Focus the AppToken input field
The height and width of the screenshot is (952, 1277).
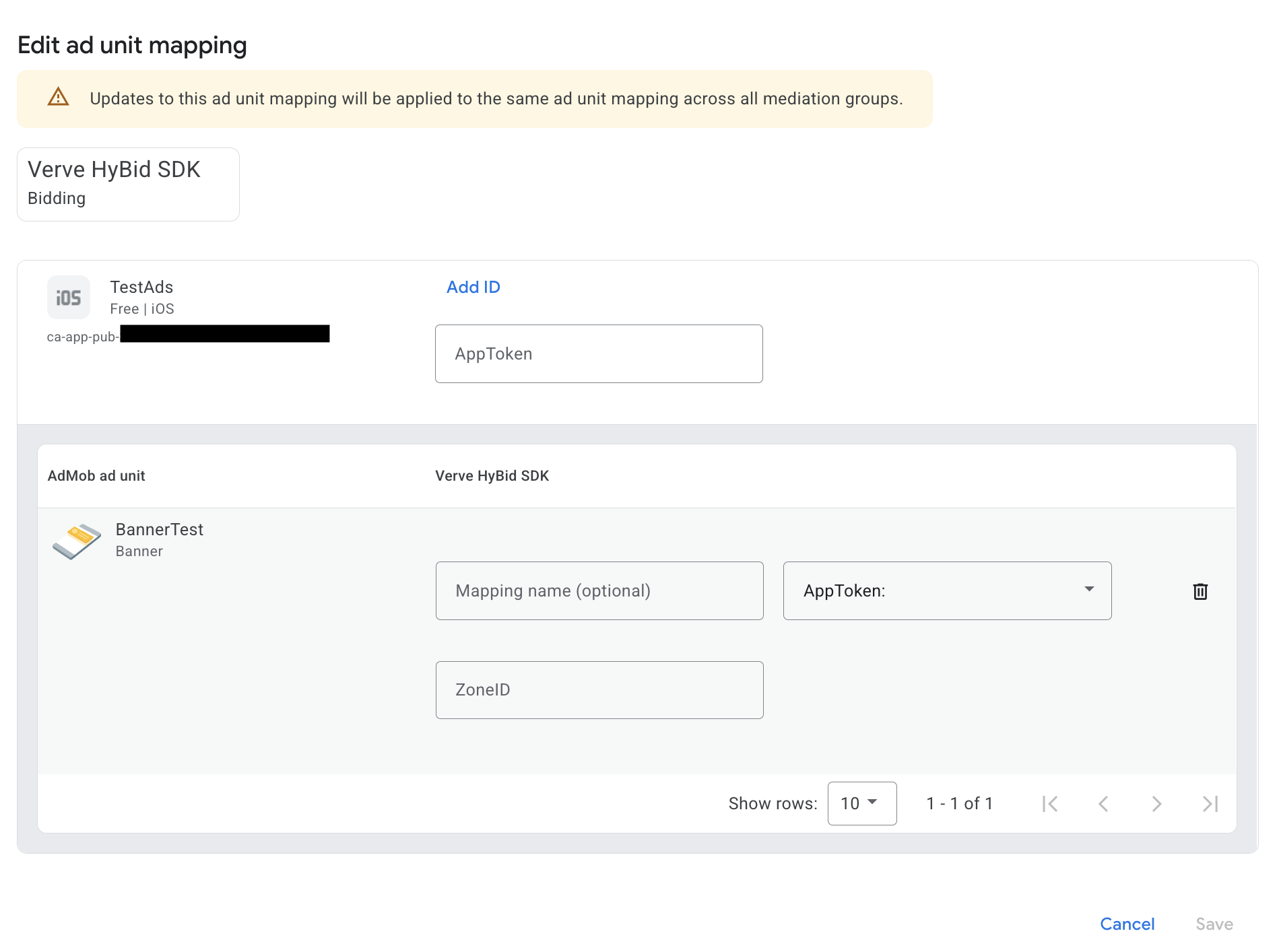(x=599, y=353)
